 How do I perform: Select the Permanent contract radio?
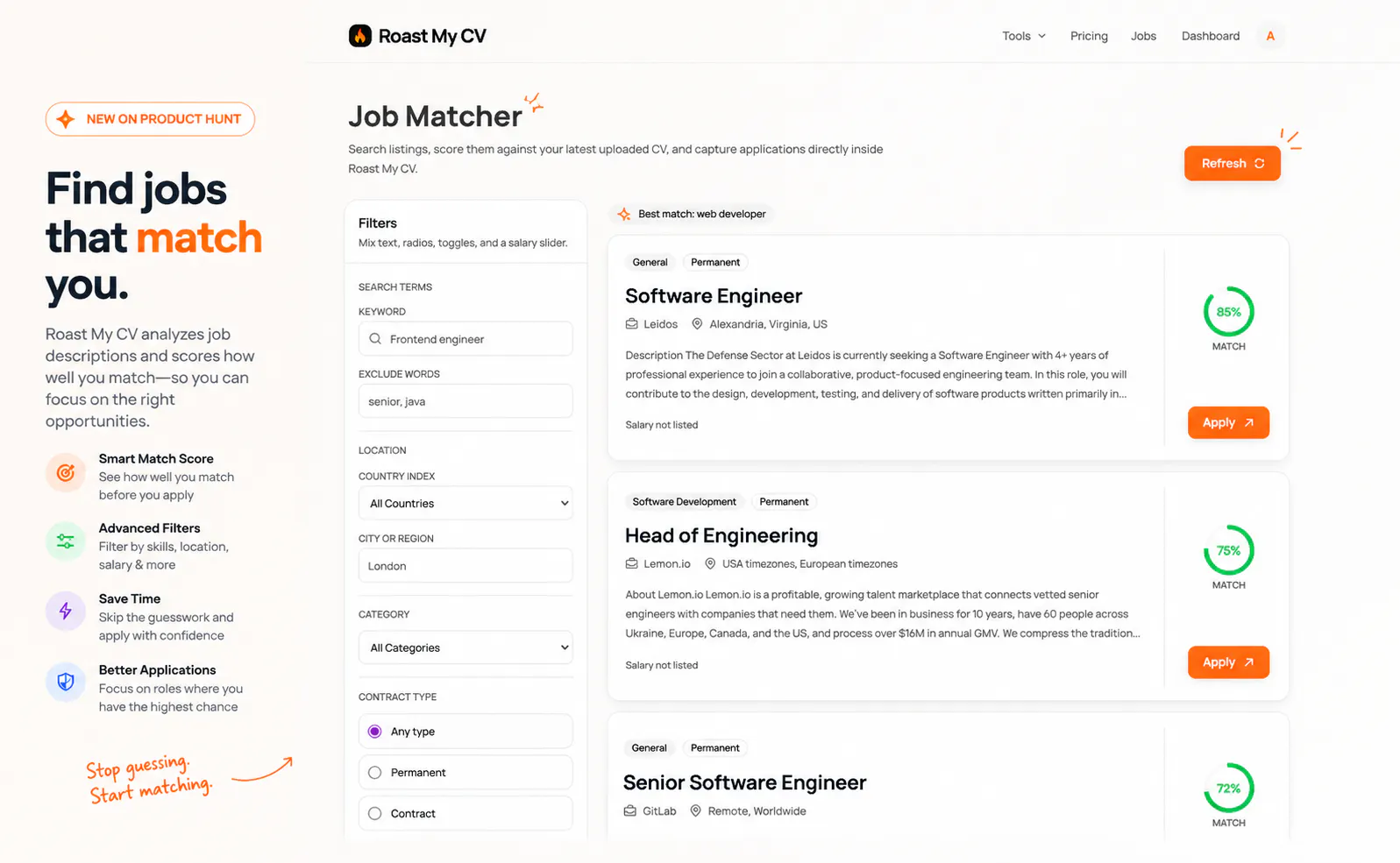[375, 773]
